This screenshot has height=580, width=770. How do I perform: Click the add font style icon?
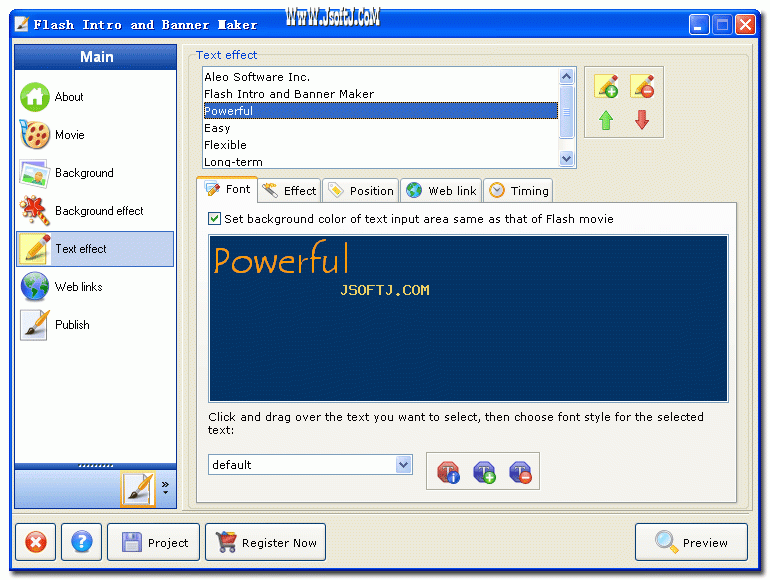(484, 472)
